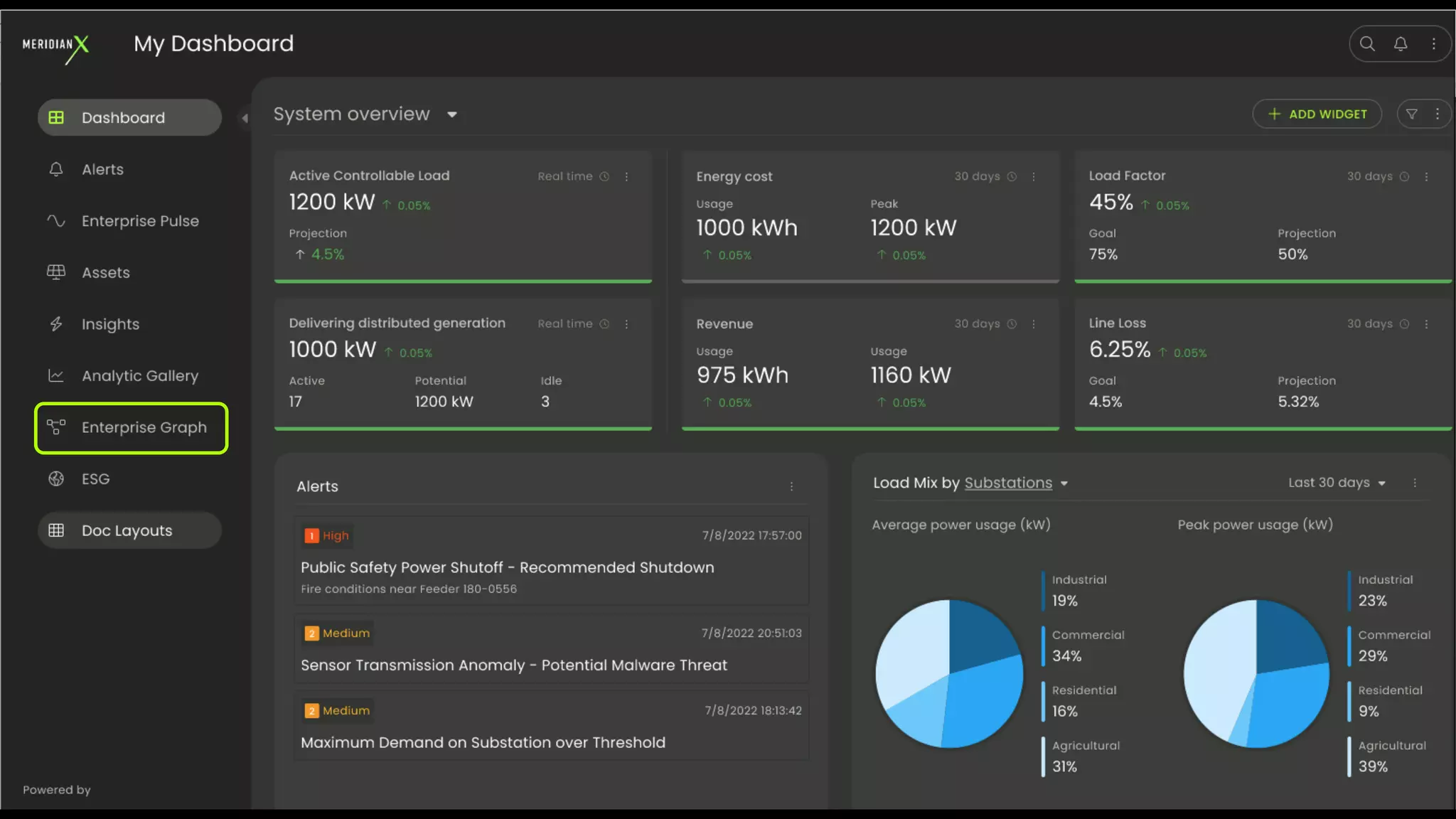Screen dimensions: 1456x819
Task: Click the filter funnel icon
Action: point(1412,114)
